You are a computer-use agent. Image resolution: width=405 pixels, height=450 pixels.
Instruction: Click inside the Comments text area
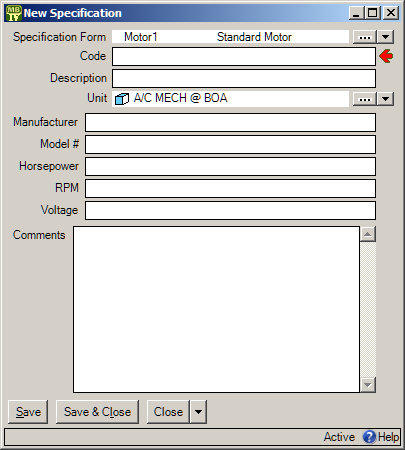[216, 309]
